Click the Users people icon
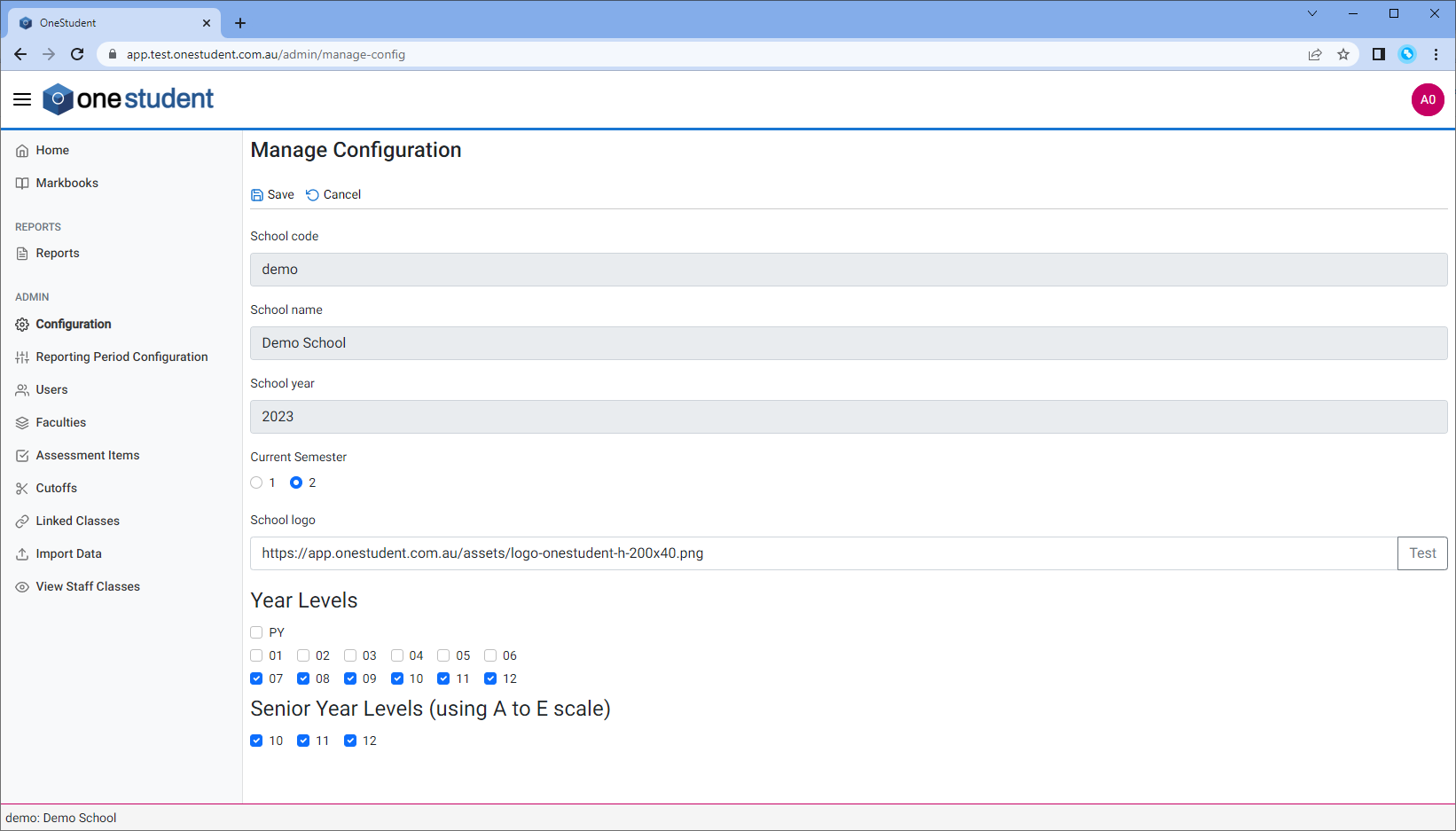Image resolution: width=1456 pixels, height=831 pixels. [x=21, y=389]
